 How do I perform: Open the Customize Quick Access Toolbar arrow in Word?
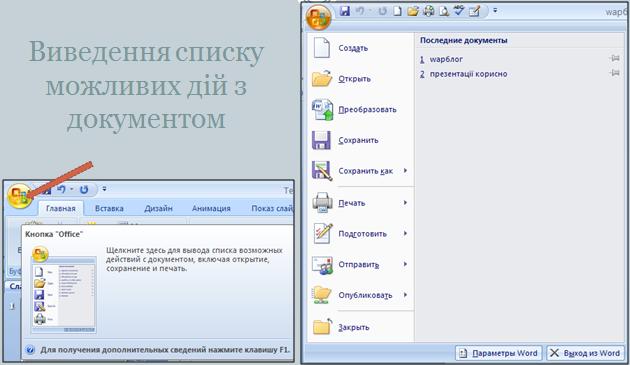495,11
